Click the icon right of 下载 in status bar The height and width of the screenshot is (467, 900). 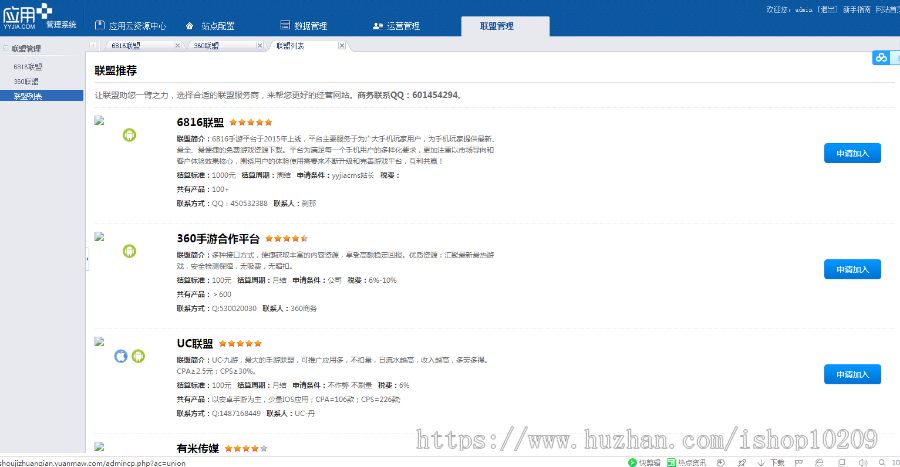tap(798, 462)
